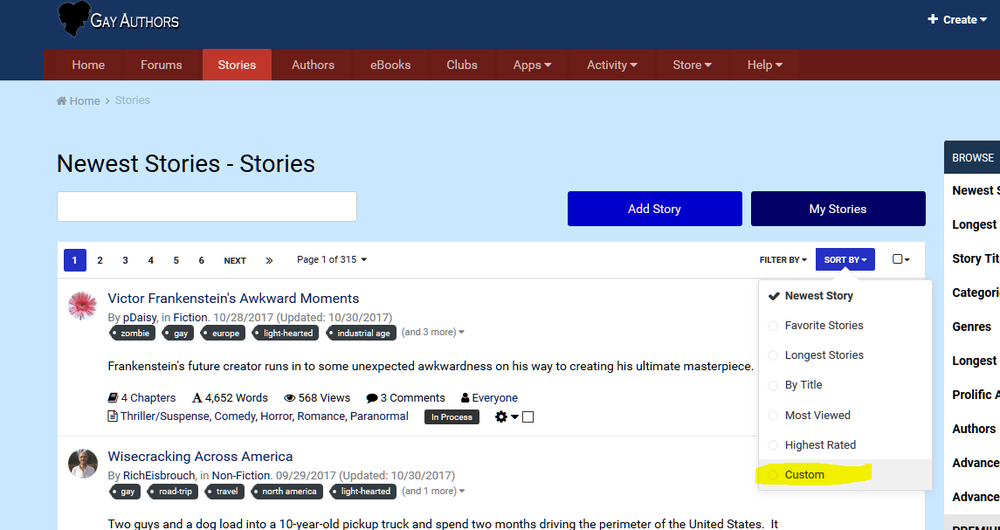
Task: Open pDaisy author profile link
Action: tap(140, 317)
